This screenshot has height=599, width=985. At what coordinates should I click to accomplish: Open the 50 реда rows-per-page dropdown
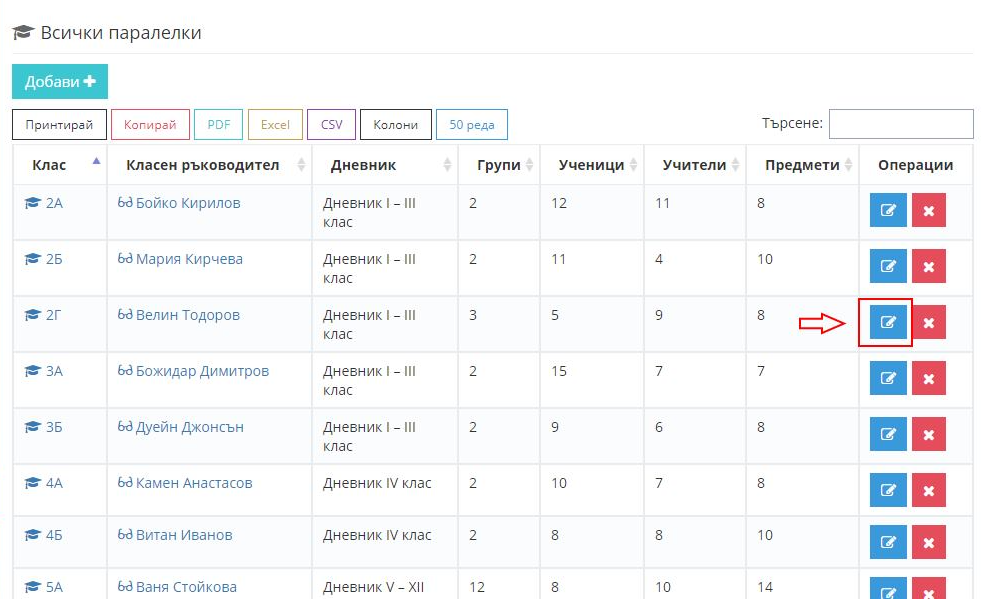(471, 125)
